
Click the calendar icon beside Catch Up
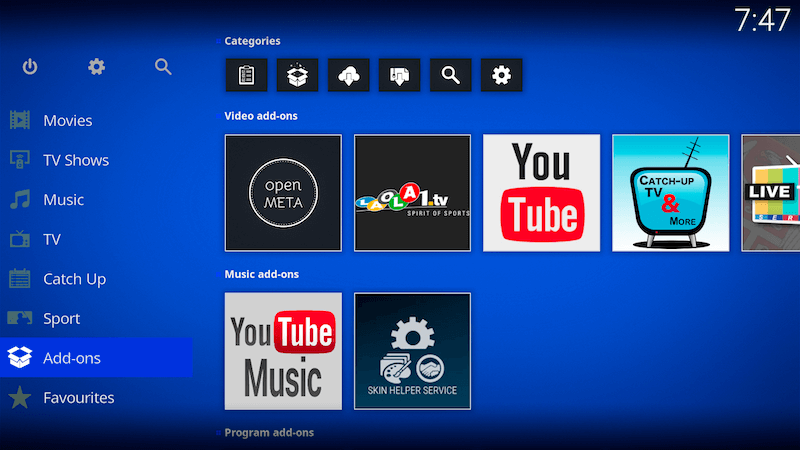click(x=20, y=279)
